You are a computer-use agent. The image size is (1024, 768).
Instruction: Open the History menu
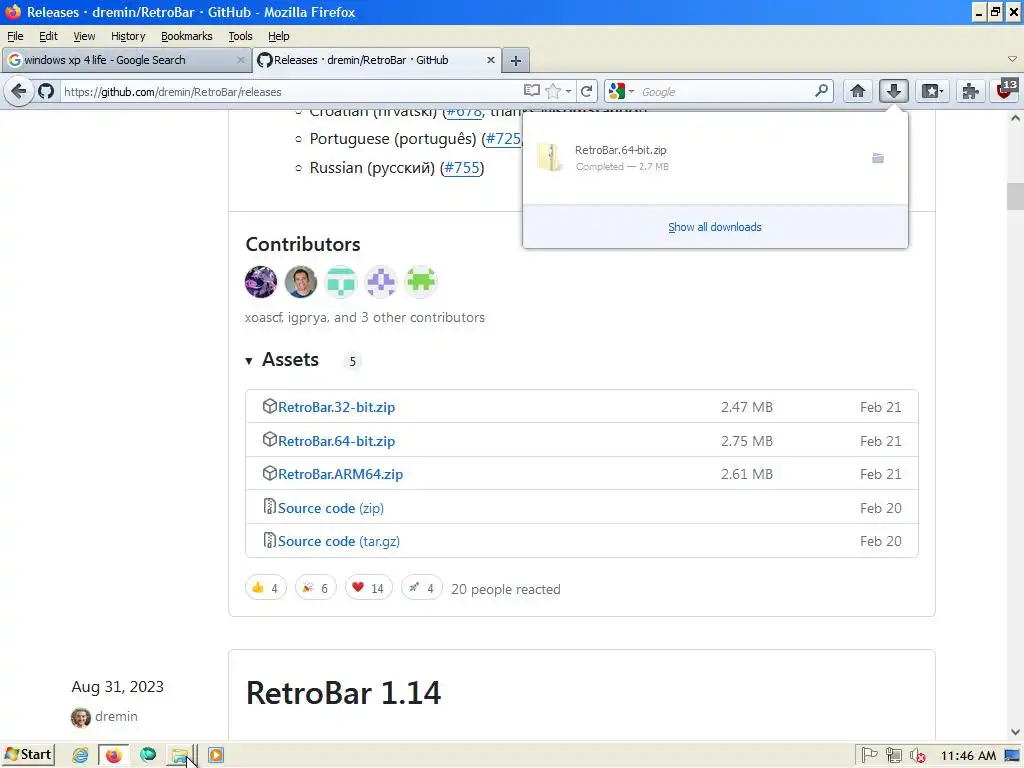pos(128,36)
